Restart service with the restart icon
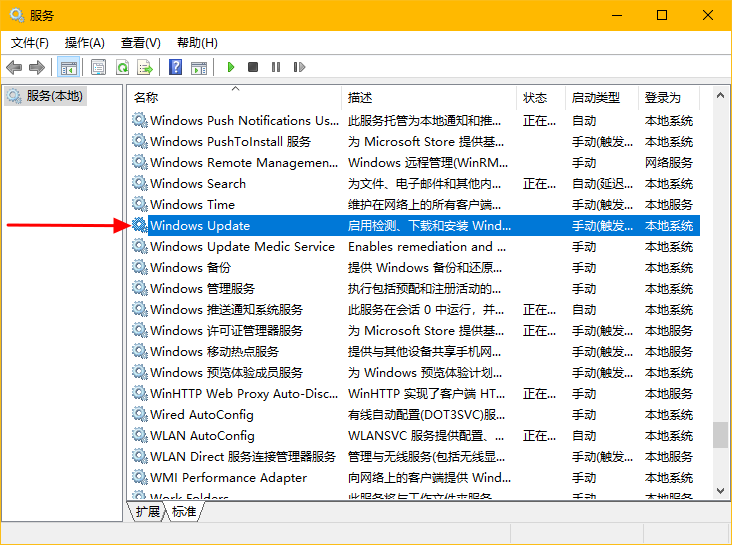The image size is (732, 545). coord(299,67)
